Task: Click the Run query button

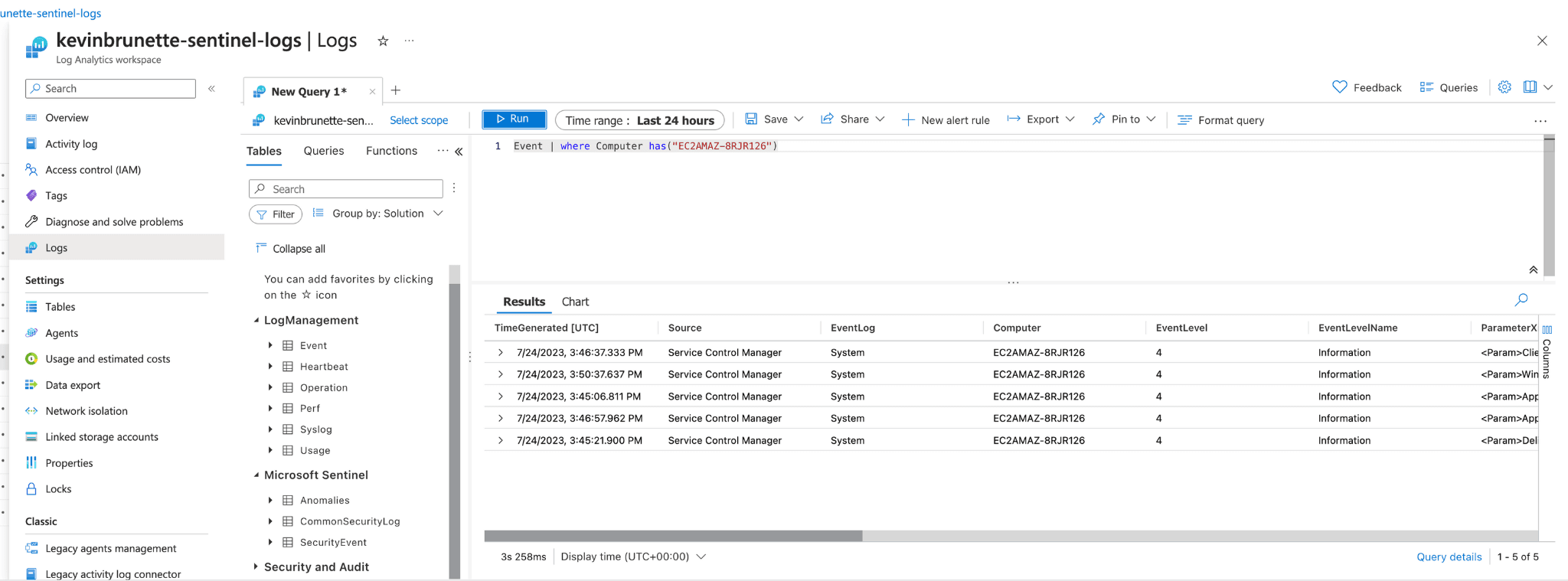Action: coord(514,119)
